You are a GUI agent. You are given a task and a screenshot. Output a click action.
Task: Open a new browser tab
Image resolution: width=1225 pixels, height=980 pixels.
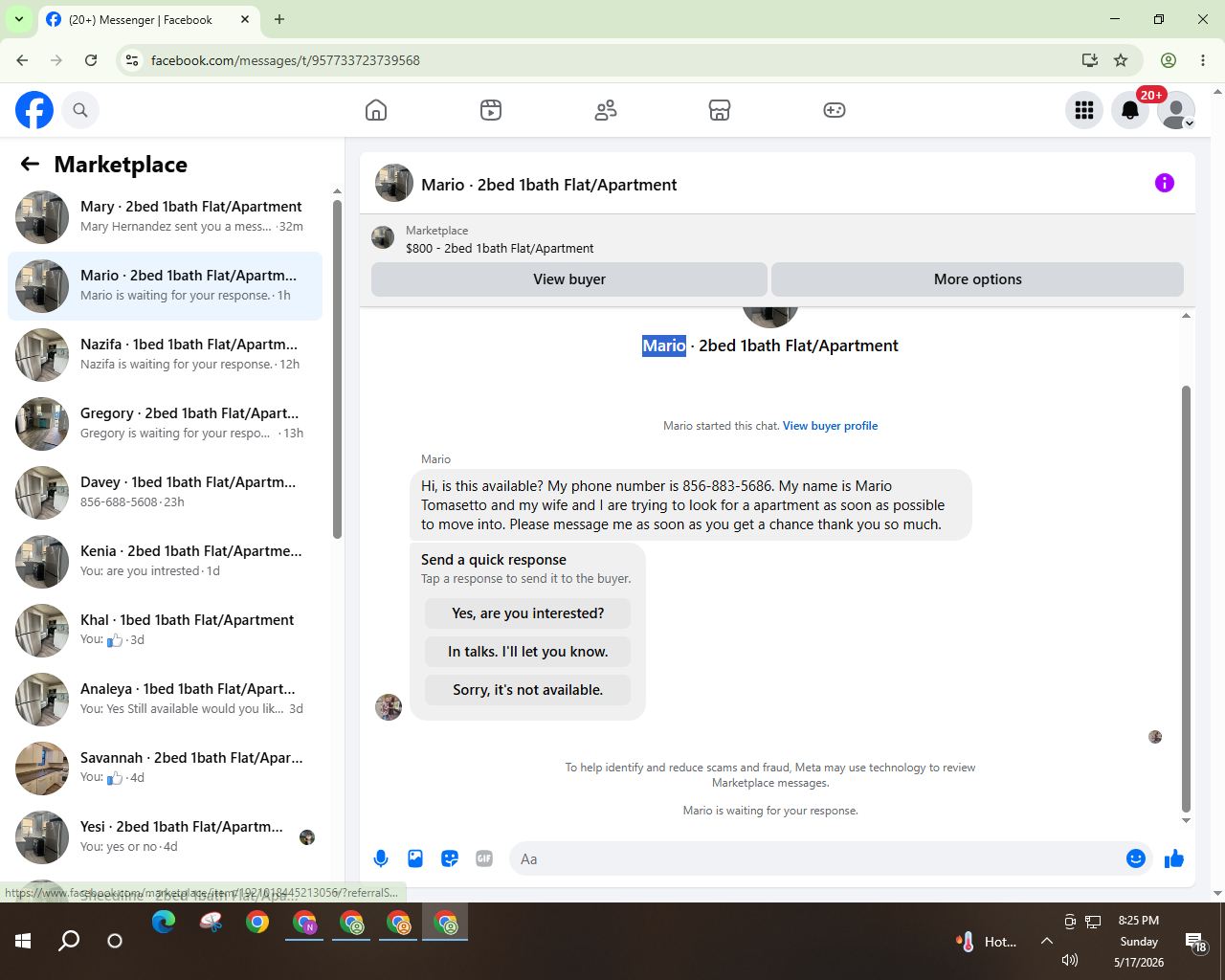279,19
